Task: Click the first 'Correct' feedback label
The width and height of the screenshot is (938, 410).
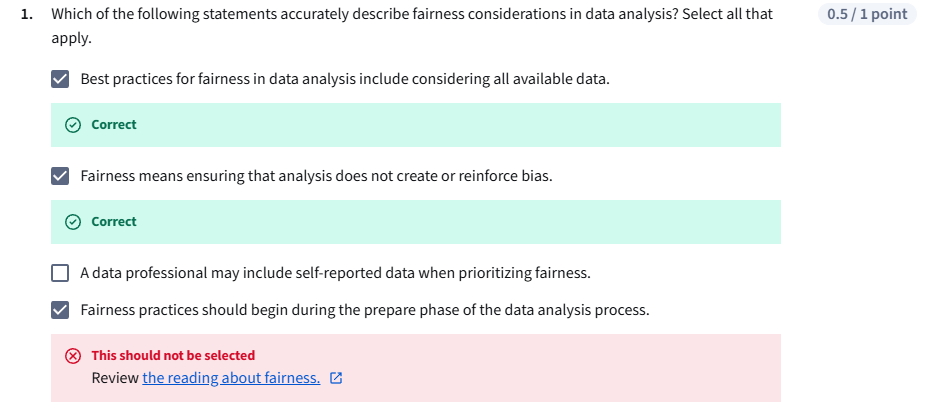Action: (x=113, y=125)
